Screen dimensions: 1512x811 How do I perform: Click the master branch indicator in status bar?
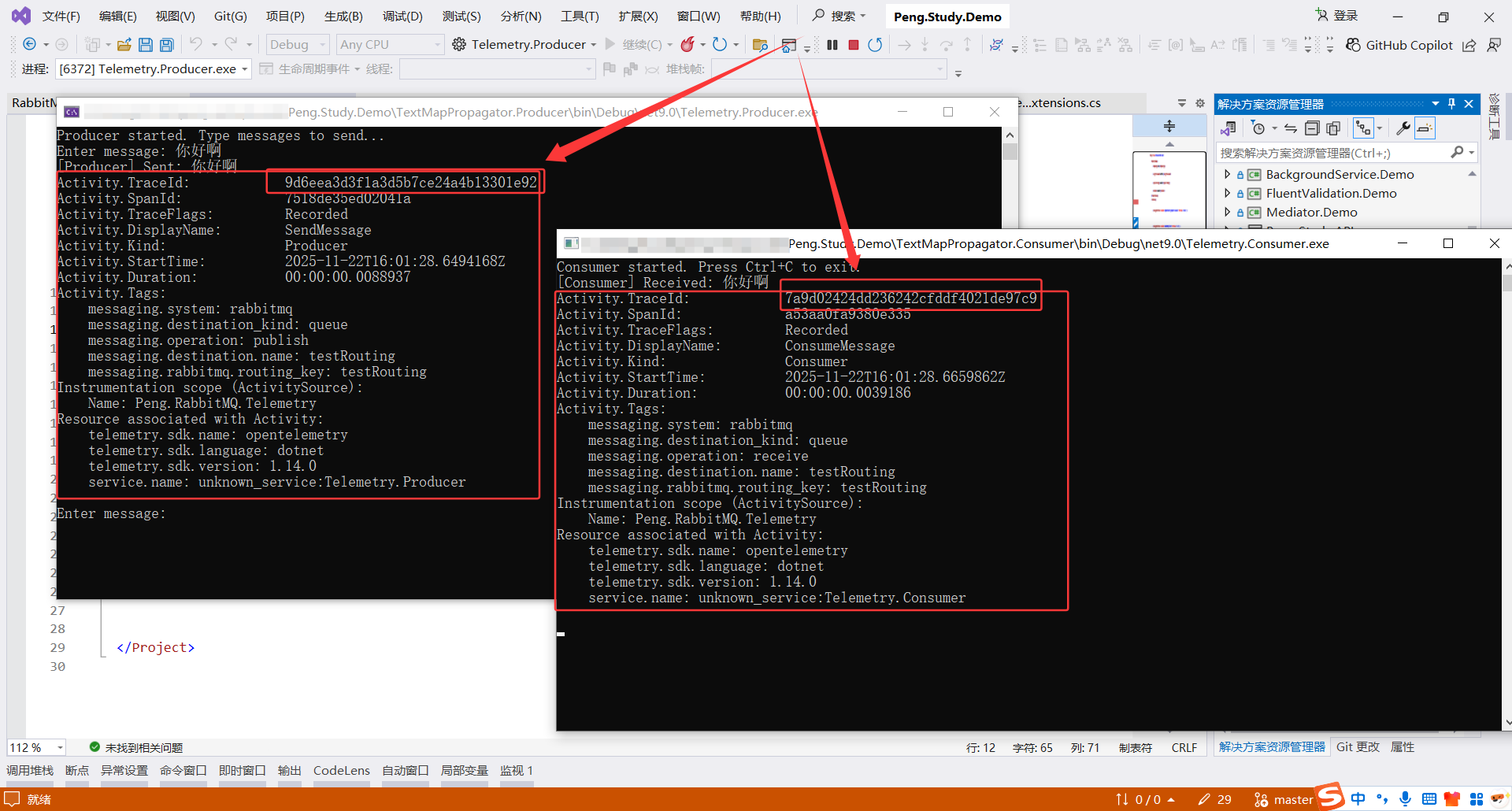[1284, 800]
